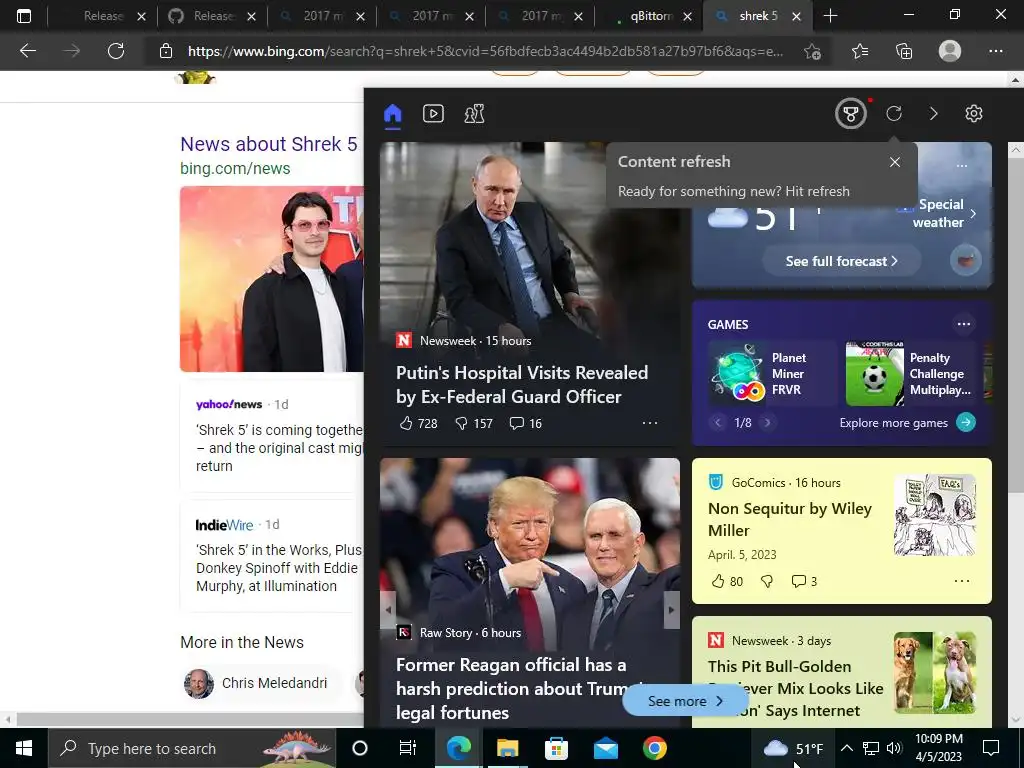Click the See more button

click(x=685, y=701)
